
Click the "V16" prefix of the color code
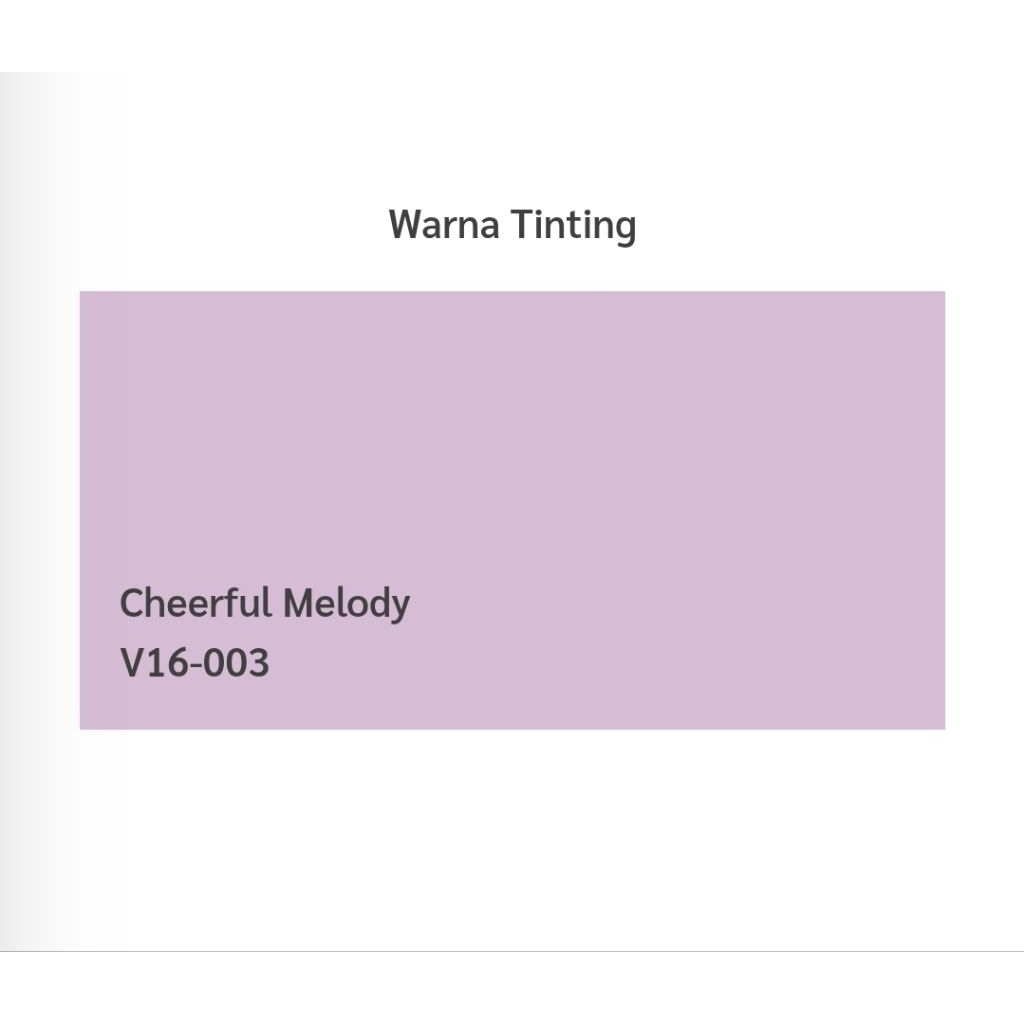(153, 662)
